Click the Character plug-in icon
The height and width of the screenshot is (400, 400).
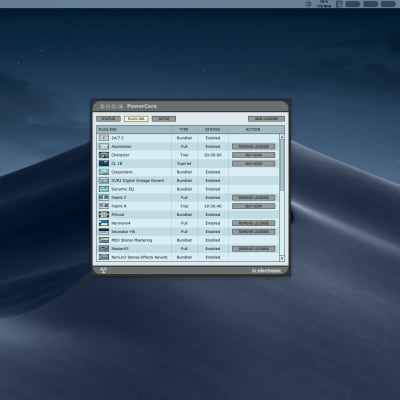coord(104,155)
